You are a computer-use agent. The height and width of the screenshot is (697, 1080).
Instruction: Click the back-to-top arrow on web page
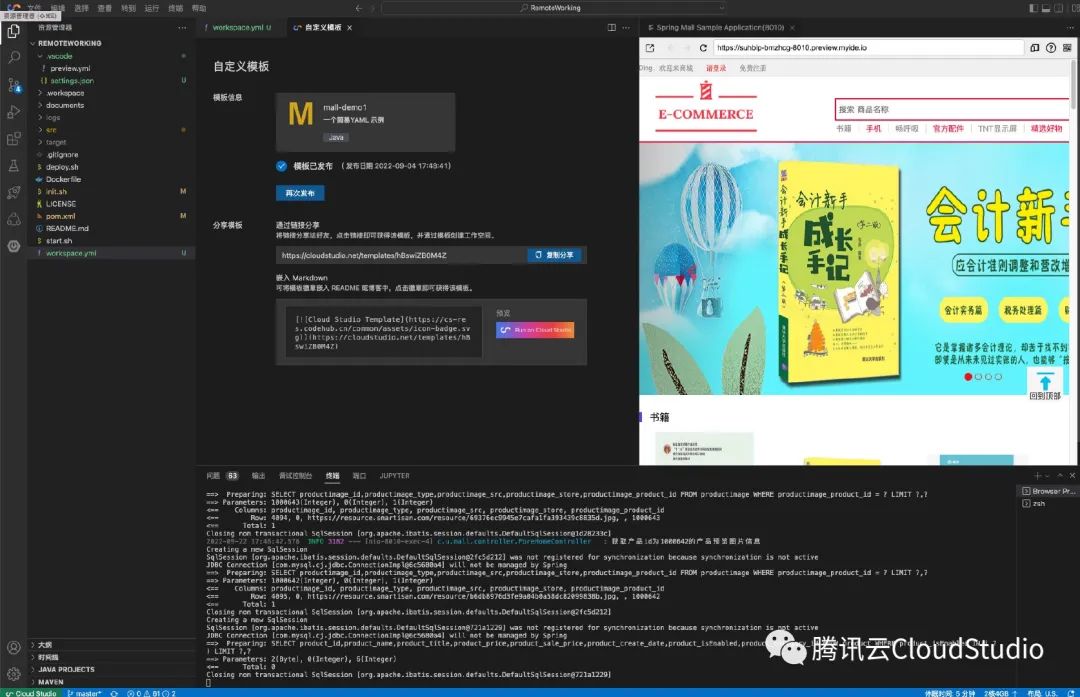click(1045, 384)
